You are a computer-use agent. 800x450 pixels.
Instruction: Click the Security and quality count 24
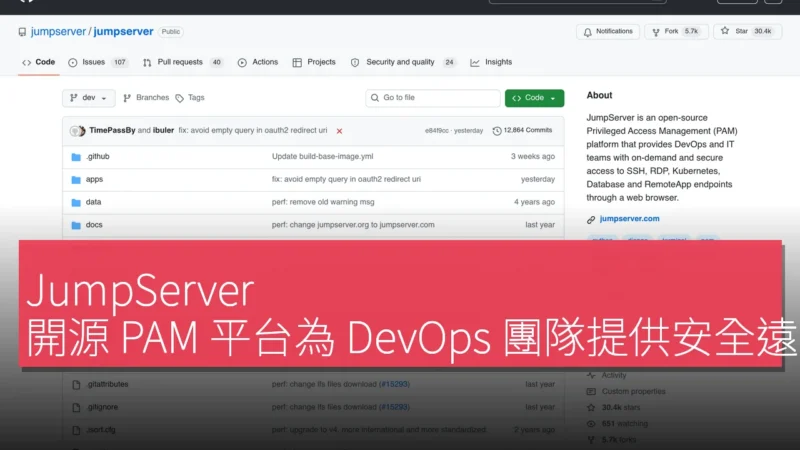tap(449, 62)
